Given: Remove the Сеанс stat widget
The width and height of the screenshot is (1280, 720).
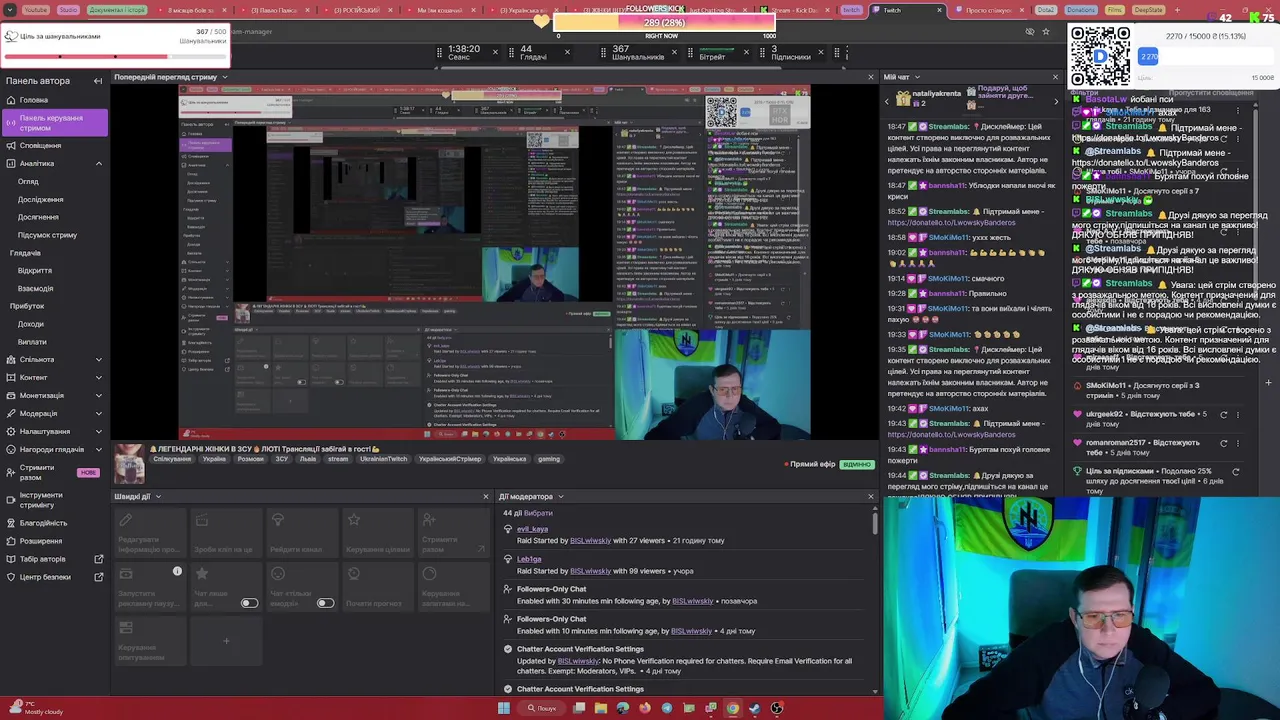Looking at the screenshot, I should point(494,52).
